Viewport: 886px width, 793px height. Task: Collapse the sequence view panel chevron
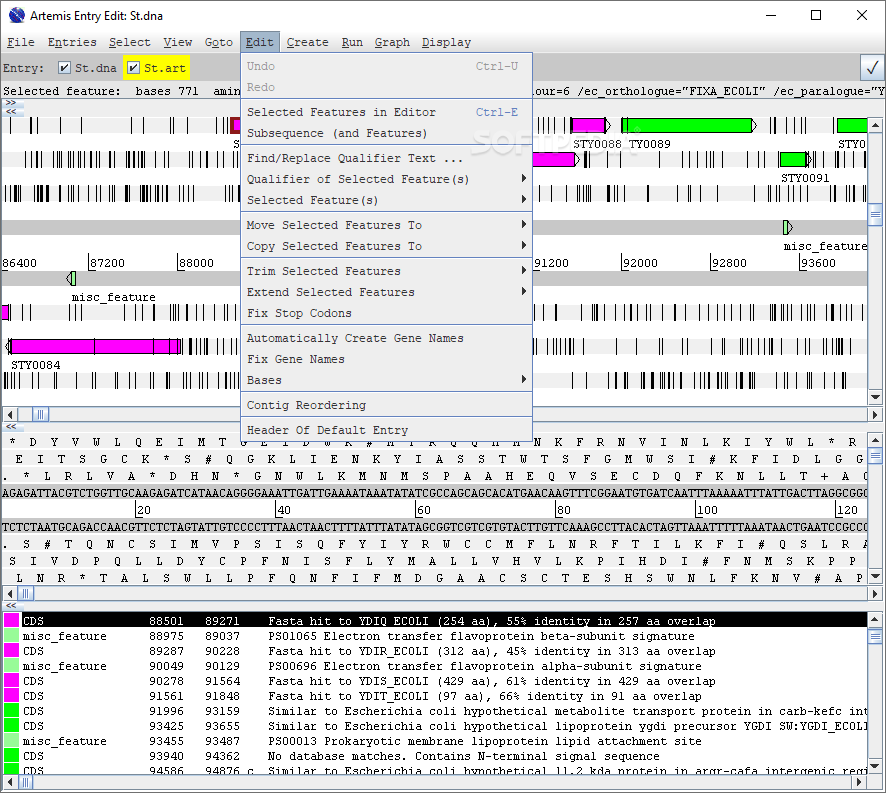click(x=11, y=426)
